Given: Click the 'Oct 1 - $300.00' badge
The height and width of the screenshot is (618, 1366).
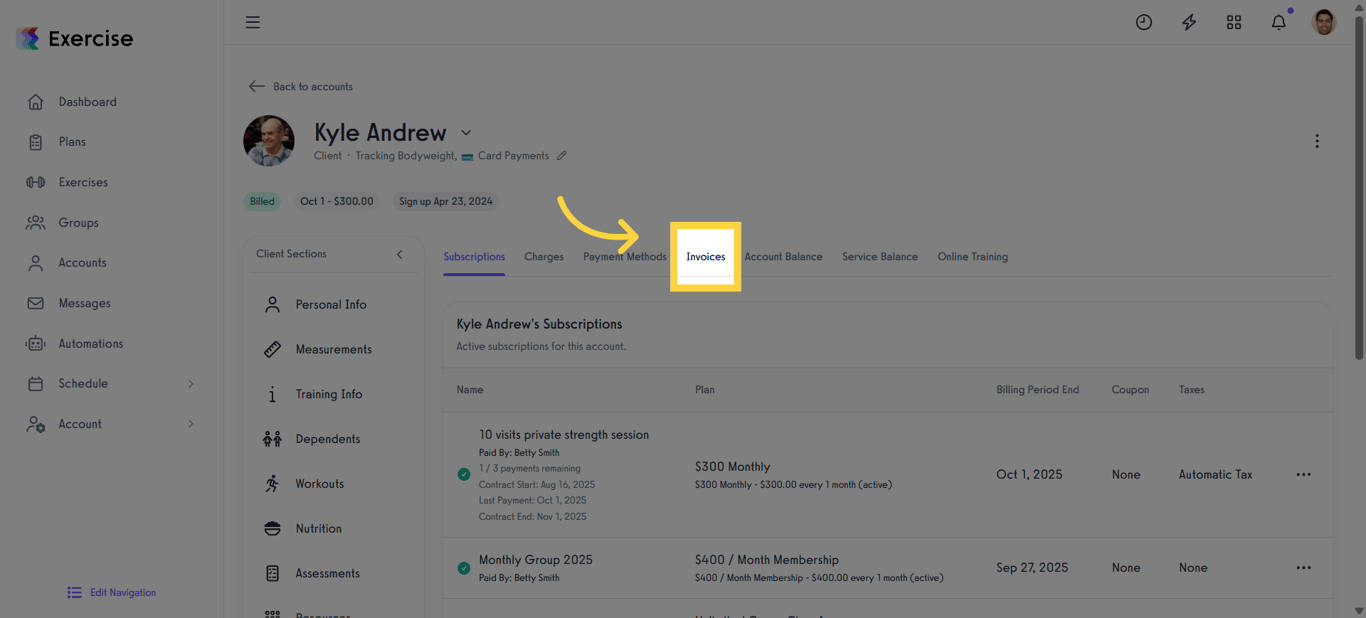Looking at the screenshot, I should [337, 201].
